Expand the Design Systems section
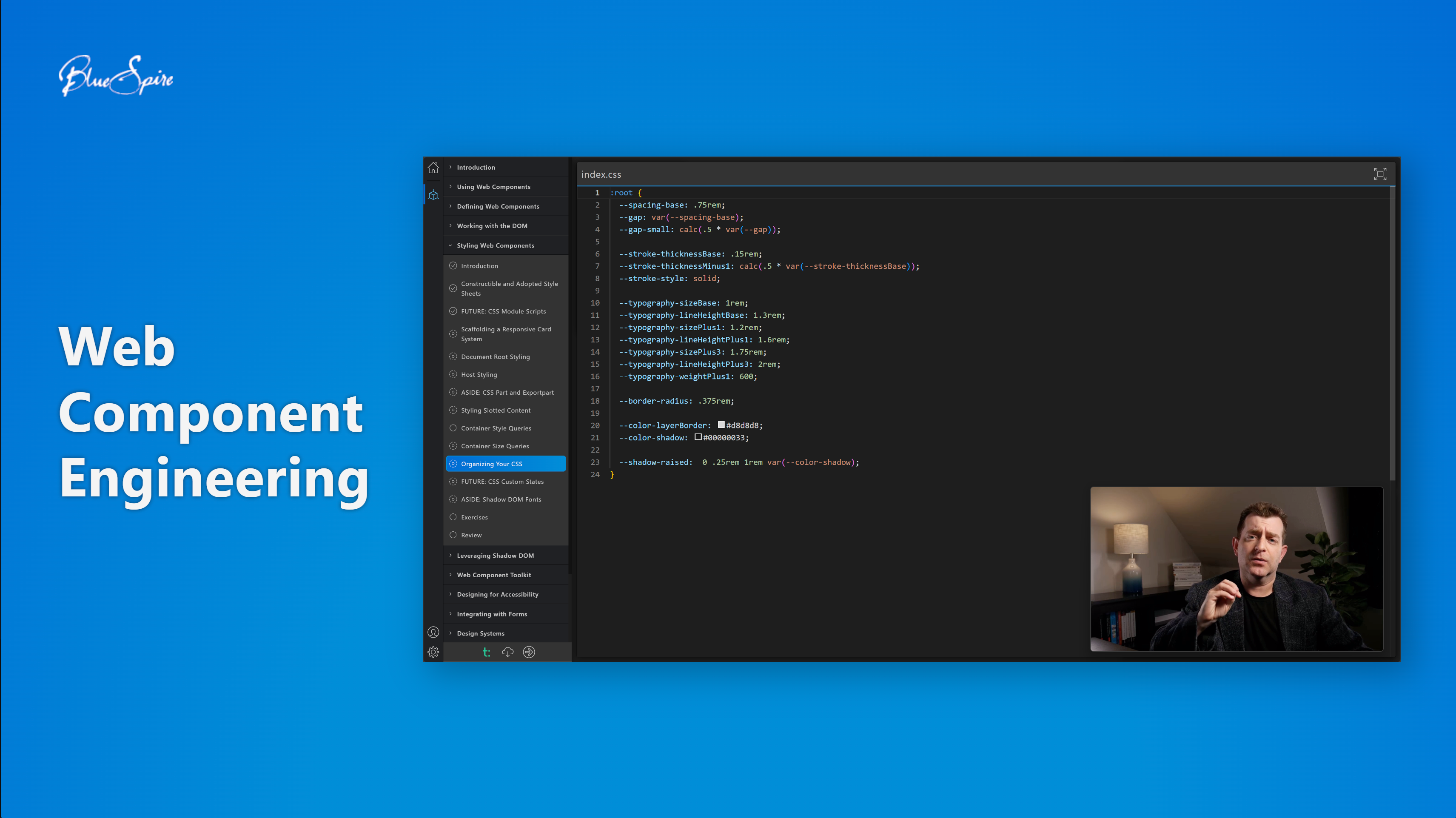1456x818 pixels. [480, 633]
